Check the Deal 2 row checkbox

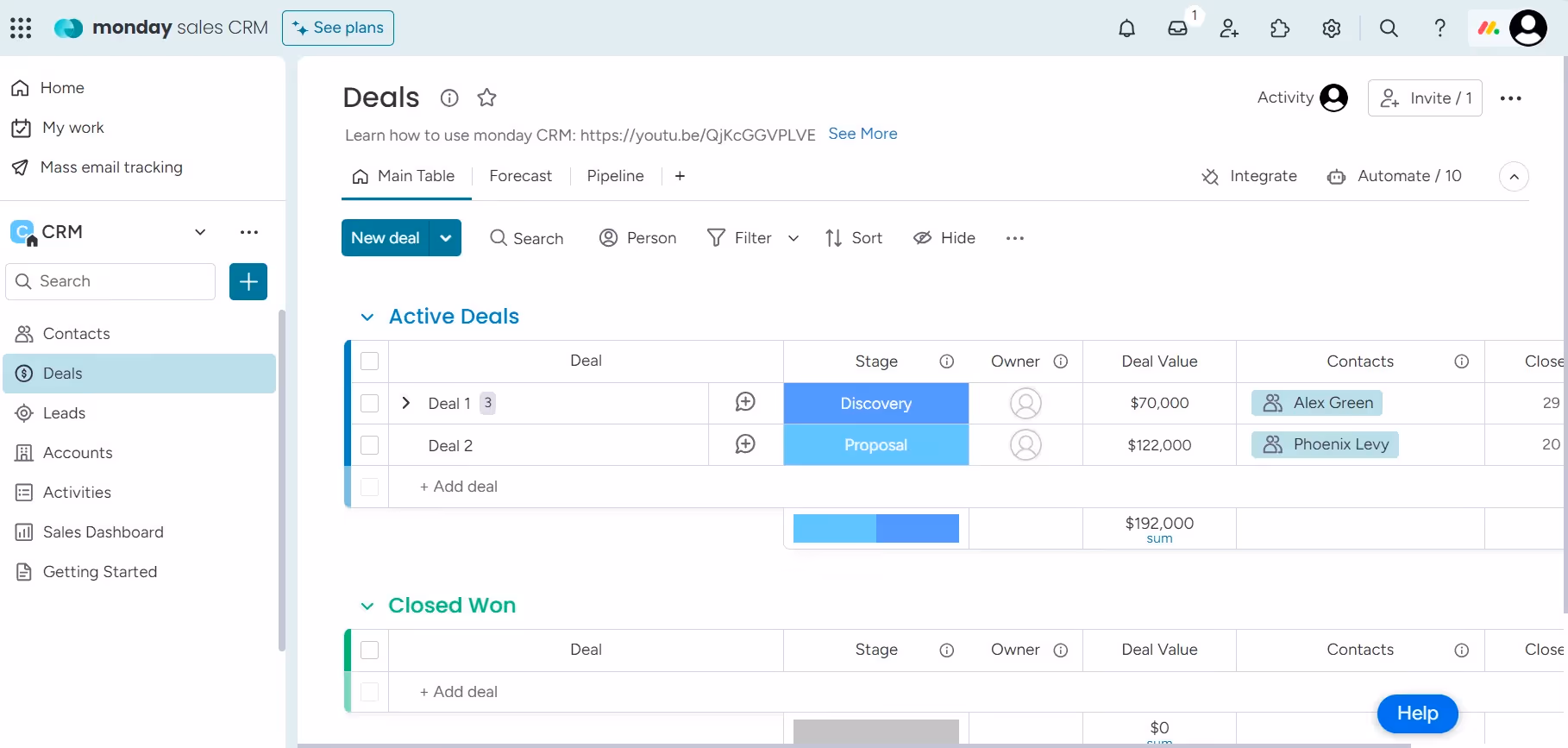click(370, 445)
